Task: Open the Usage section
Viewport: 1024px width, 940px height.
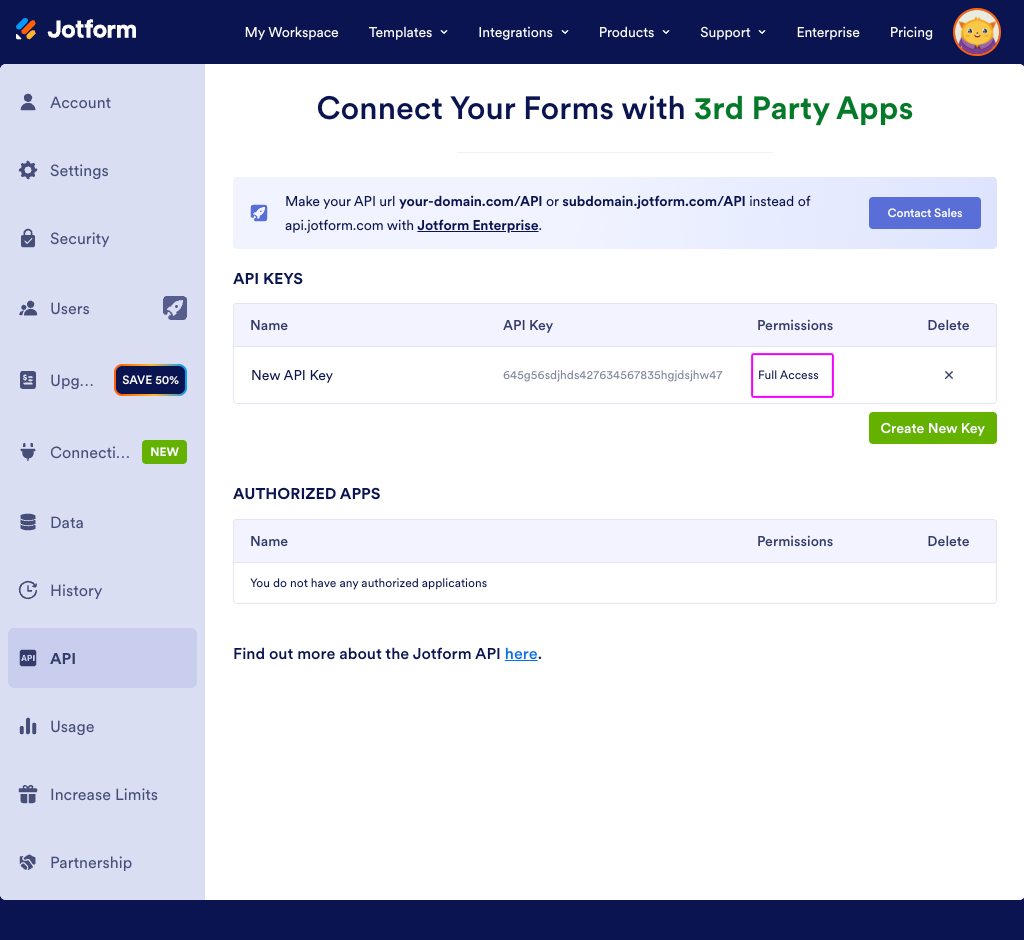Action: (102, 726)
